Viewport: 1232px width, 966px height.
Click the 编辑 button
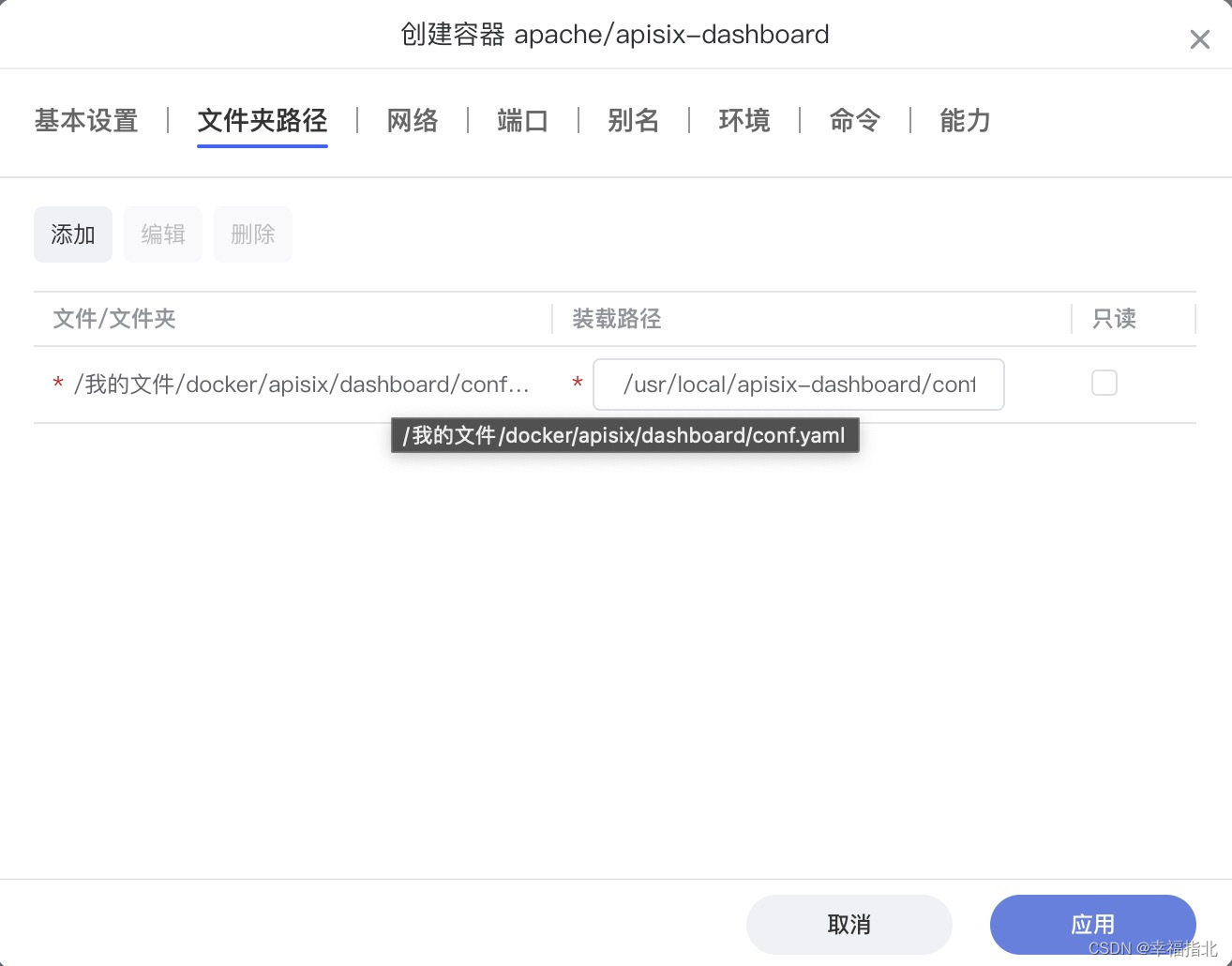(163, 234)
